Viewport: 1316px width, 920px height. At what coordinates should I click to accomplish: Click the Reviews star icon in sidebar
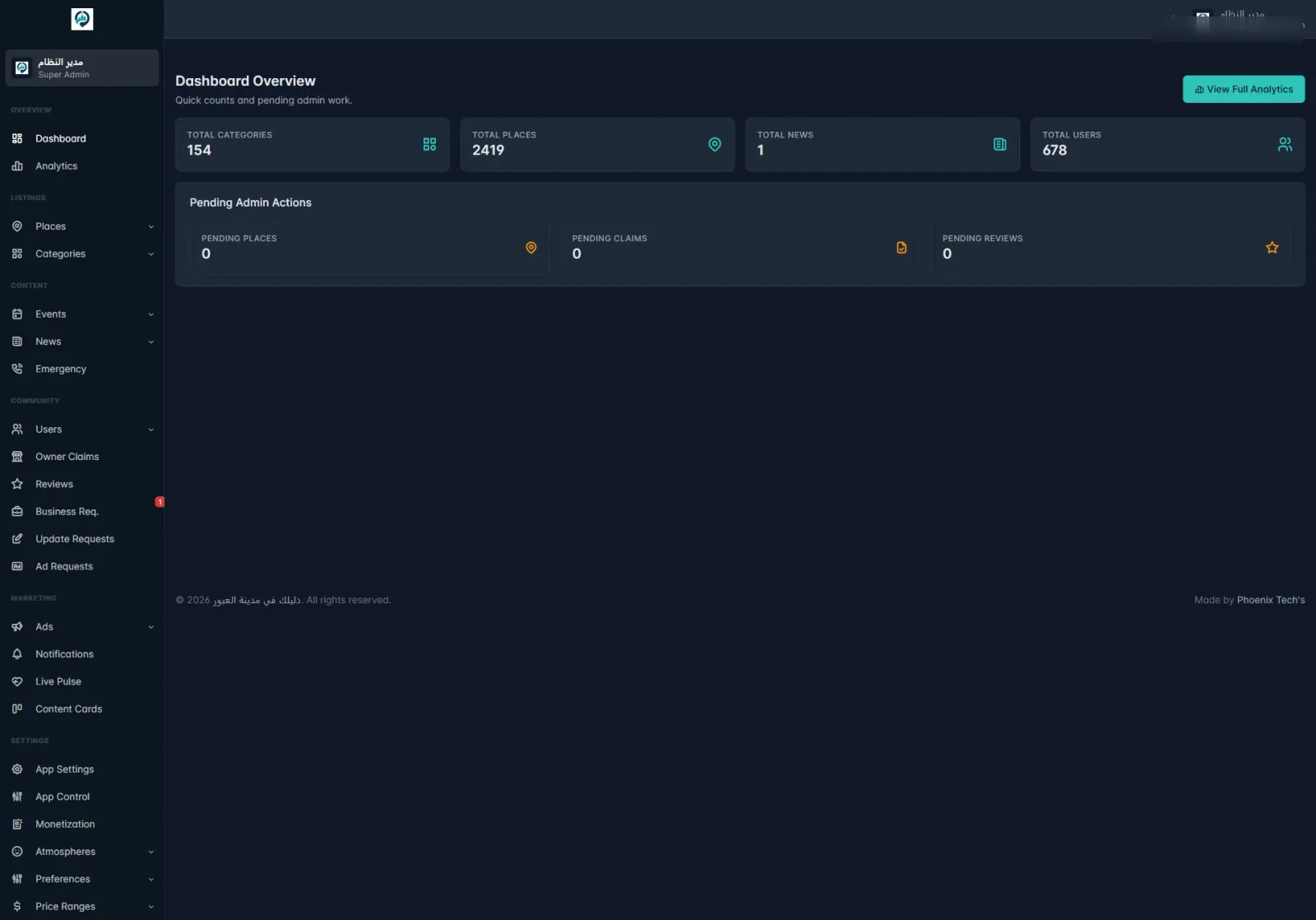click(x=17, y=484)
